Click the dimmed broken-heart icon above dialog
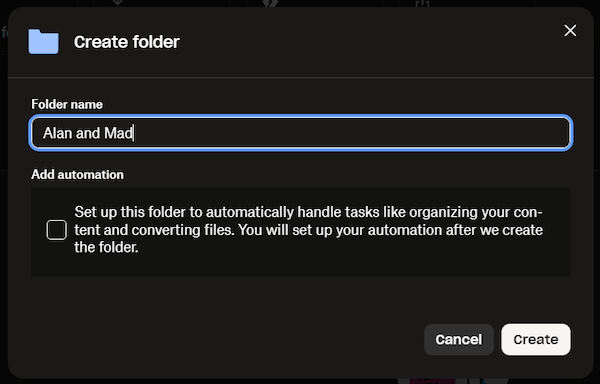The width and height of the screenshot is (600, 384). pyautogui.click(x=270, y=3)
